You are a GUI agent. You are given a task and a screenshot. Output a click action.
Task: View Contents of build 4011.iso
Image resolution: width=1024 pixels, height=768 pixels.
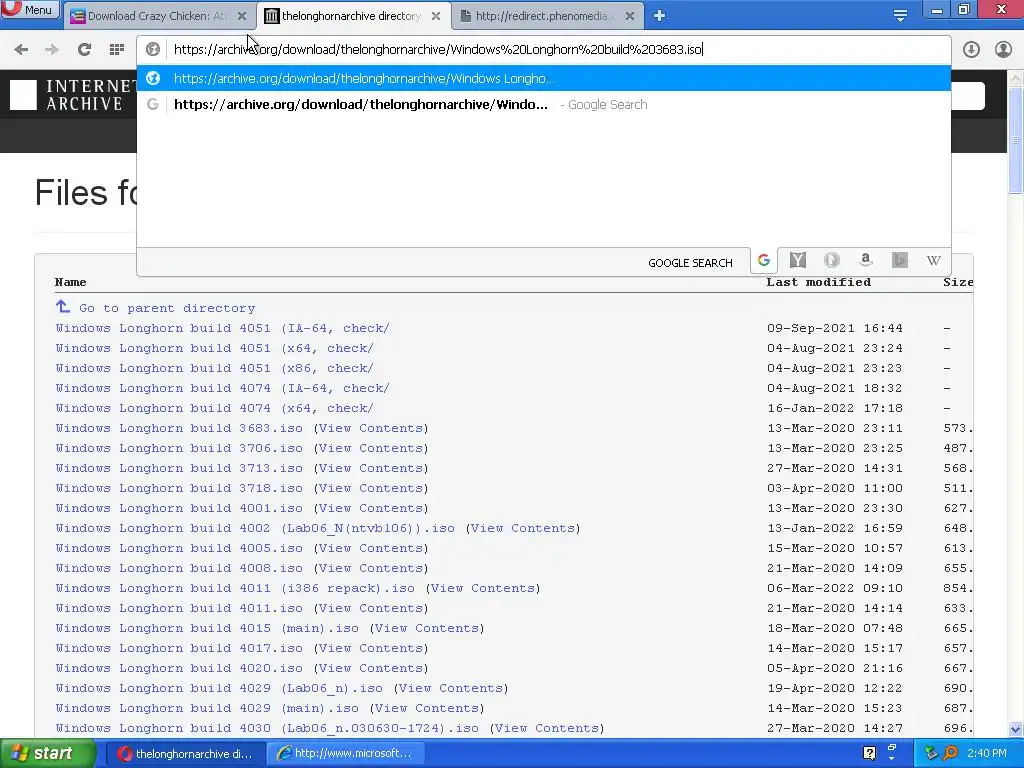coord(371,609)
